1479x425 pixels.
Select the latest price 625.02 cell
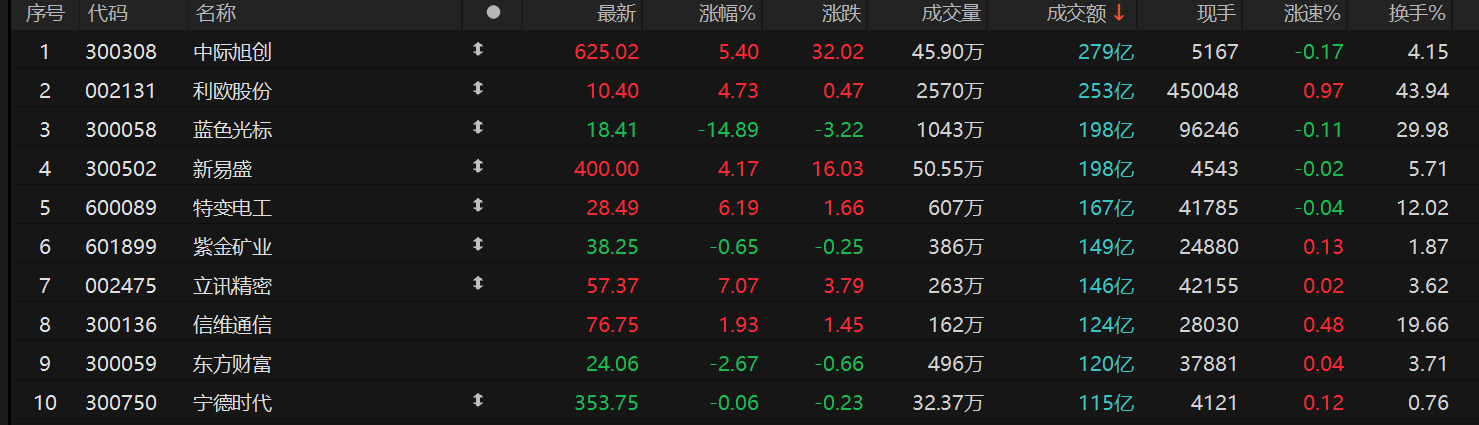606,52
